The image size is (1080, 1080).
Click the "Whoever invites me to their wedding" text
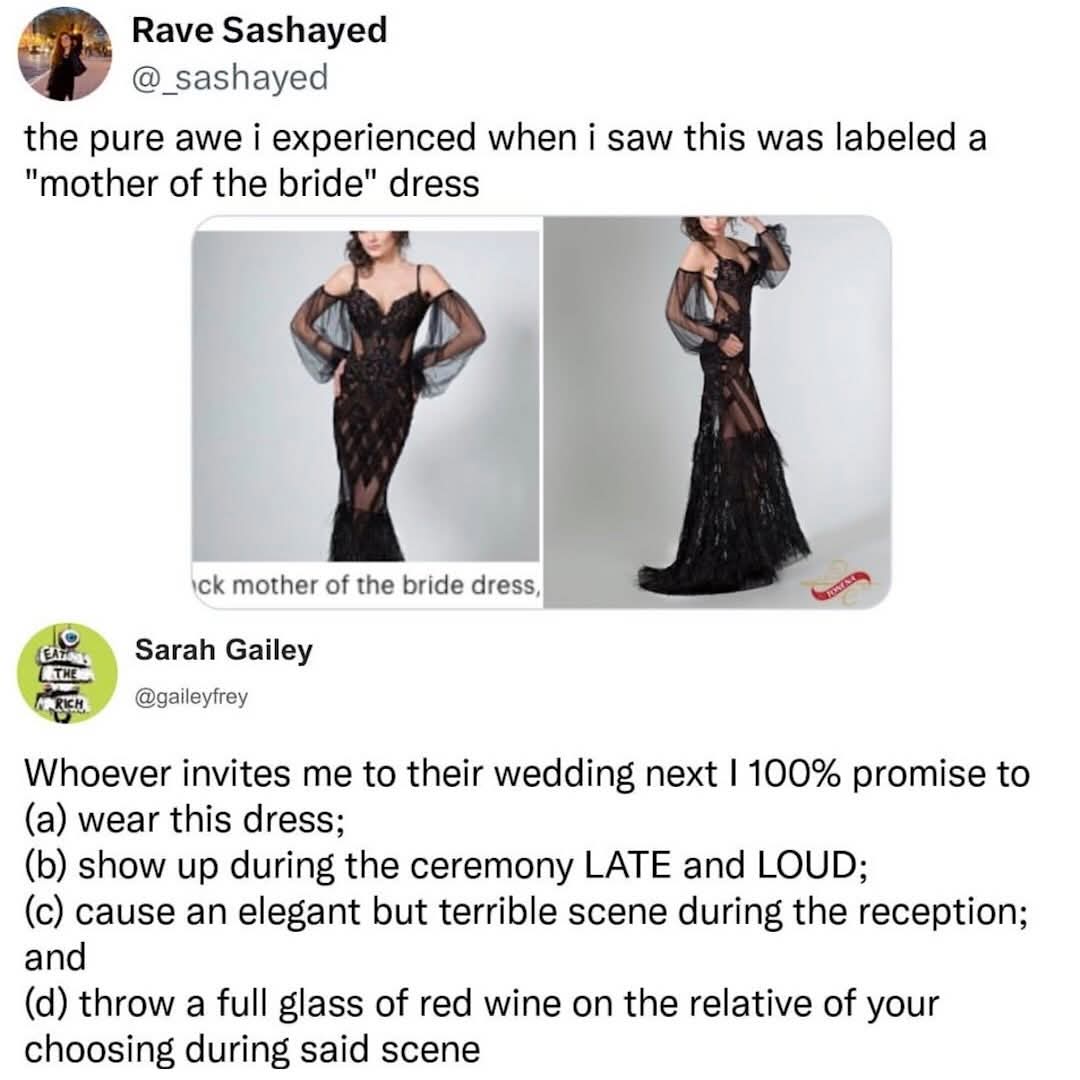(x=525, y=774)
